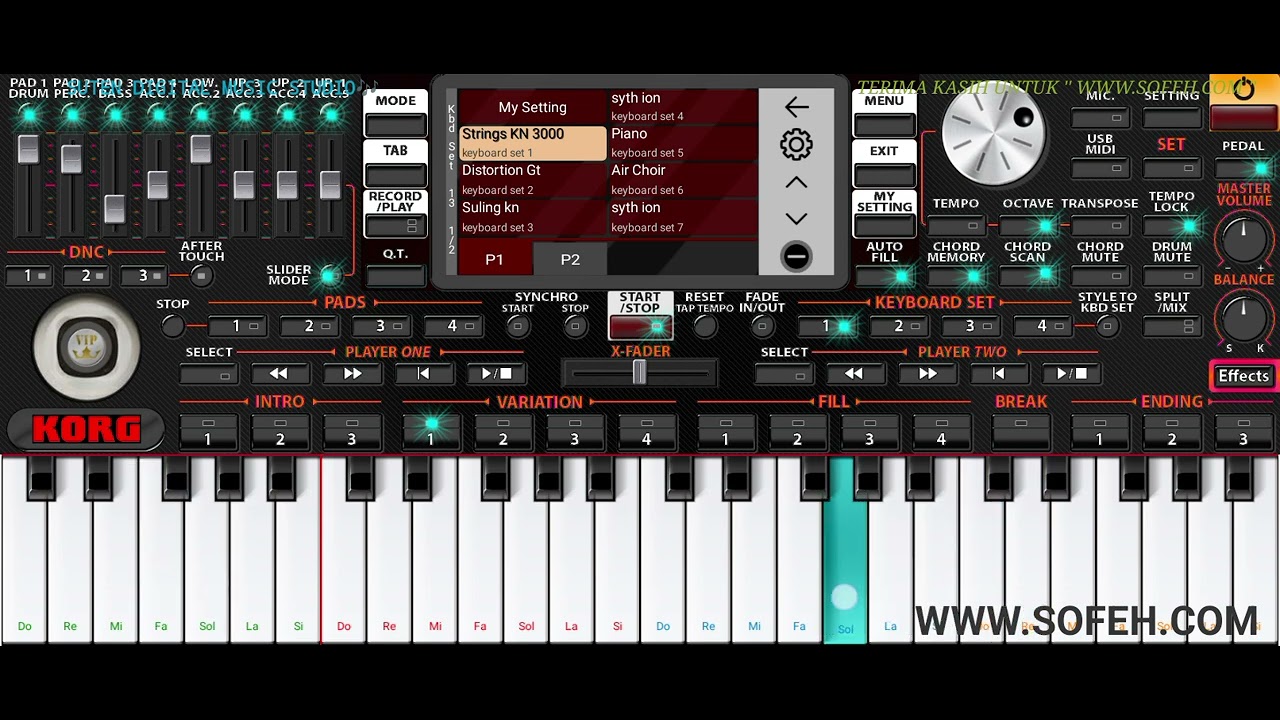This screenshot has width=1280, height=720.
Task: Switch to the P1 page tab
Action: pyautogui.click(x=494, y=259)
